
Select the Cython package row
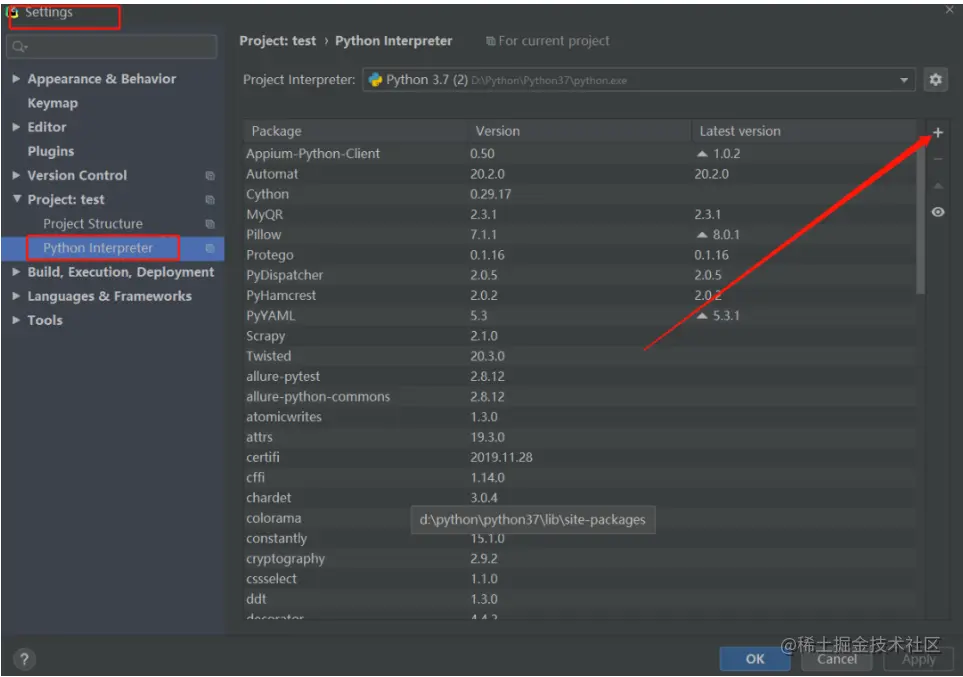tap(579, 194)
